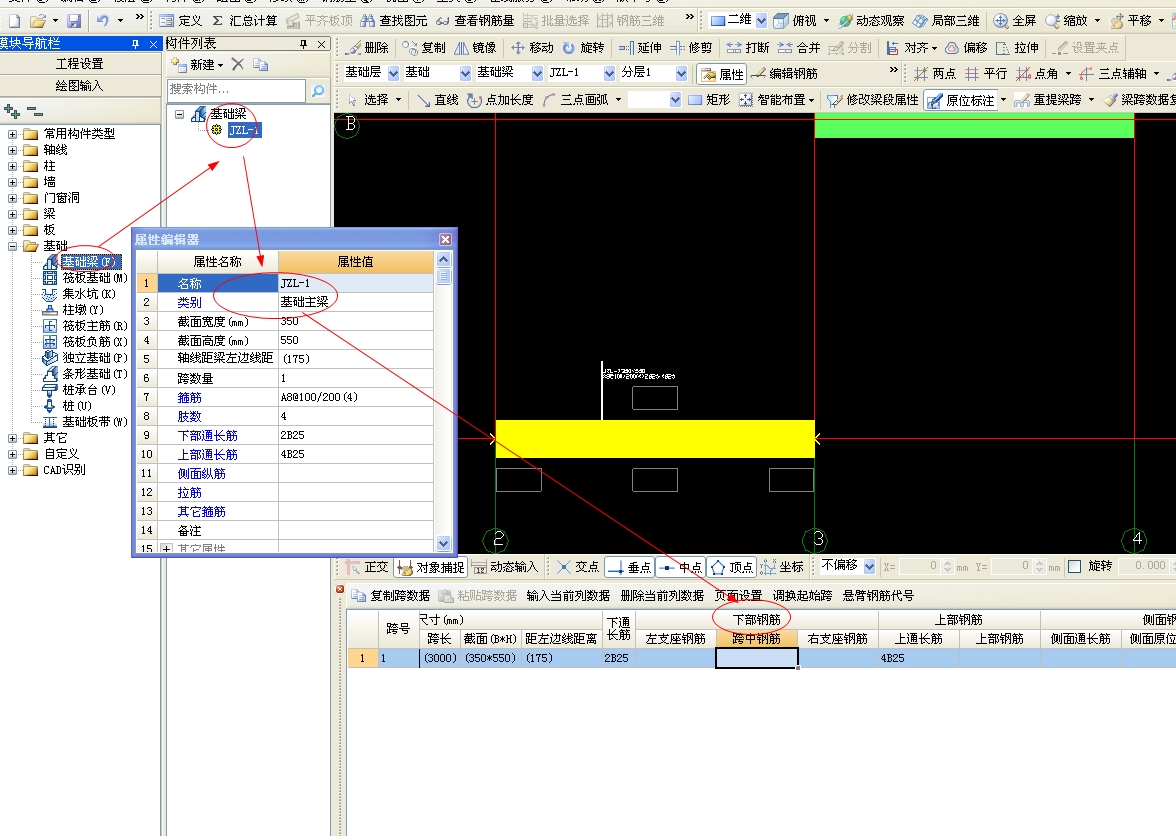Viewport: 1176px width, 836px height.
Task: Click the Save disk icon
Action: click(74, 20)
